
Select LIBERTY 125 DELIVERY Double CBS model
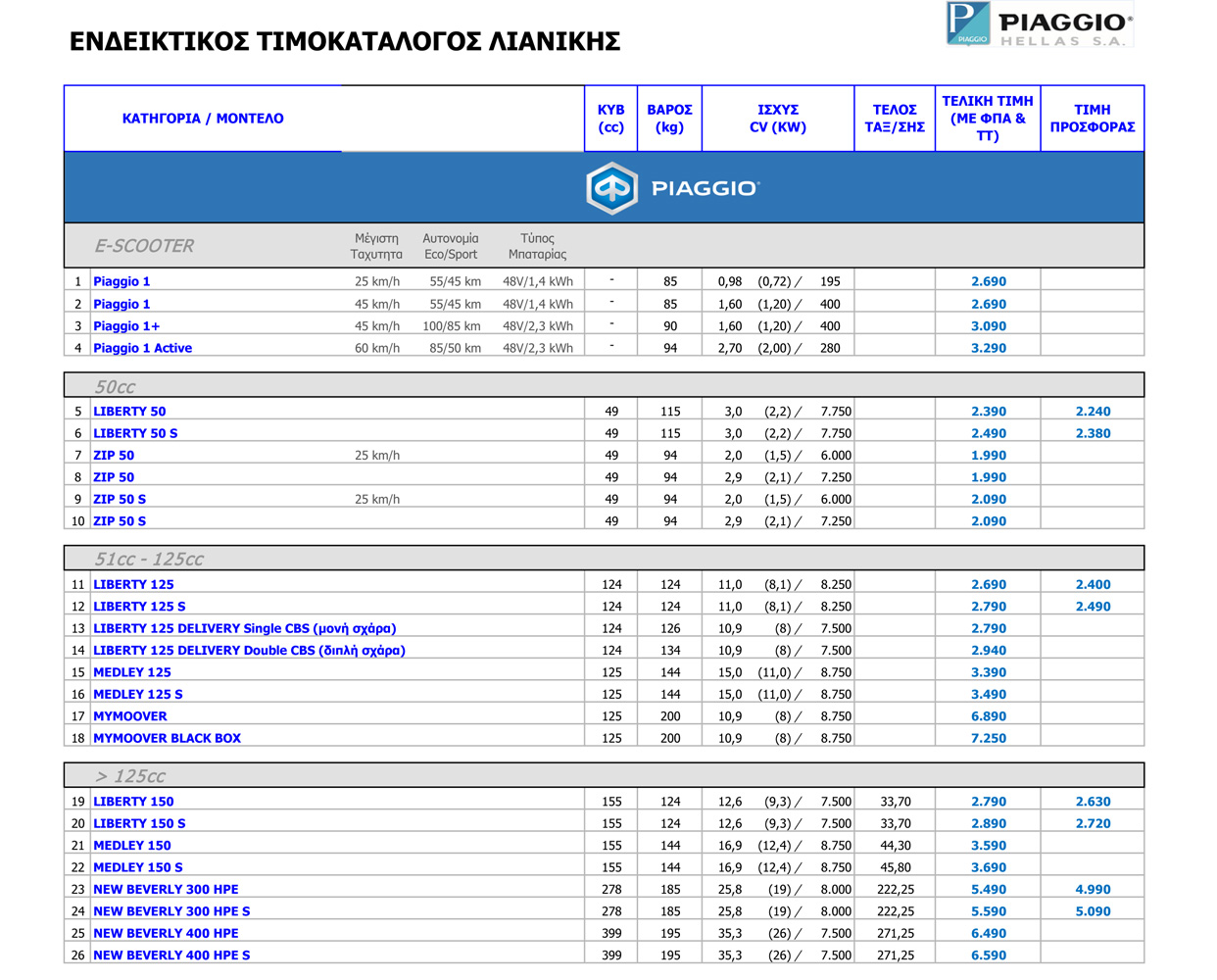tap(249, 651)
